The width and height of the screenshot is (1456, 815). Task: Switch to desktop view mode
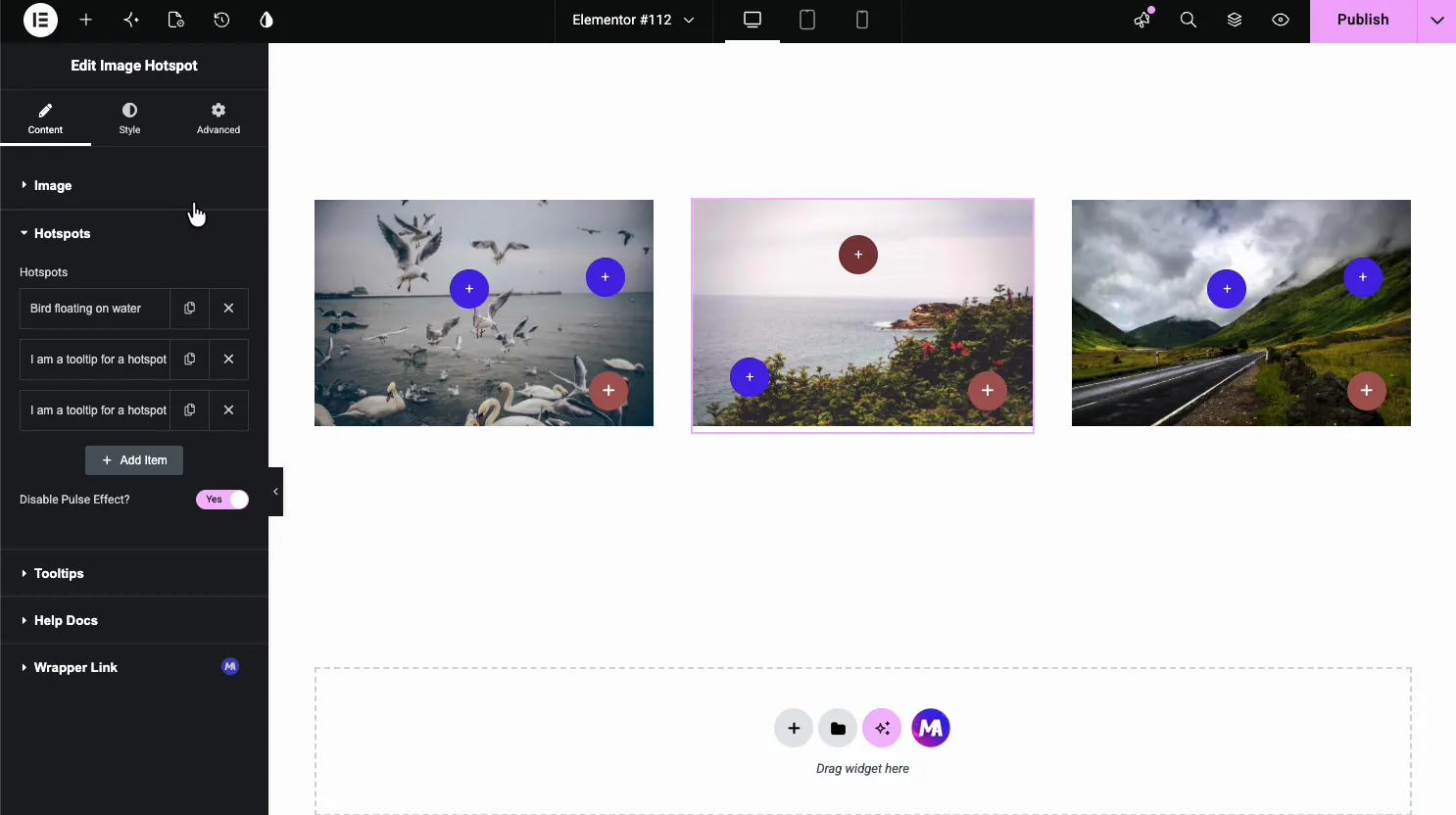pos(752,20)
